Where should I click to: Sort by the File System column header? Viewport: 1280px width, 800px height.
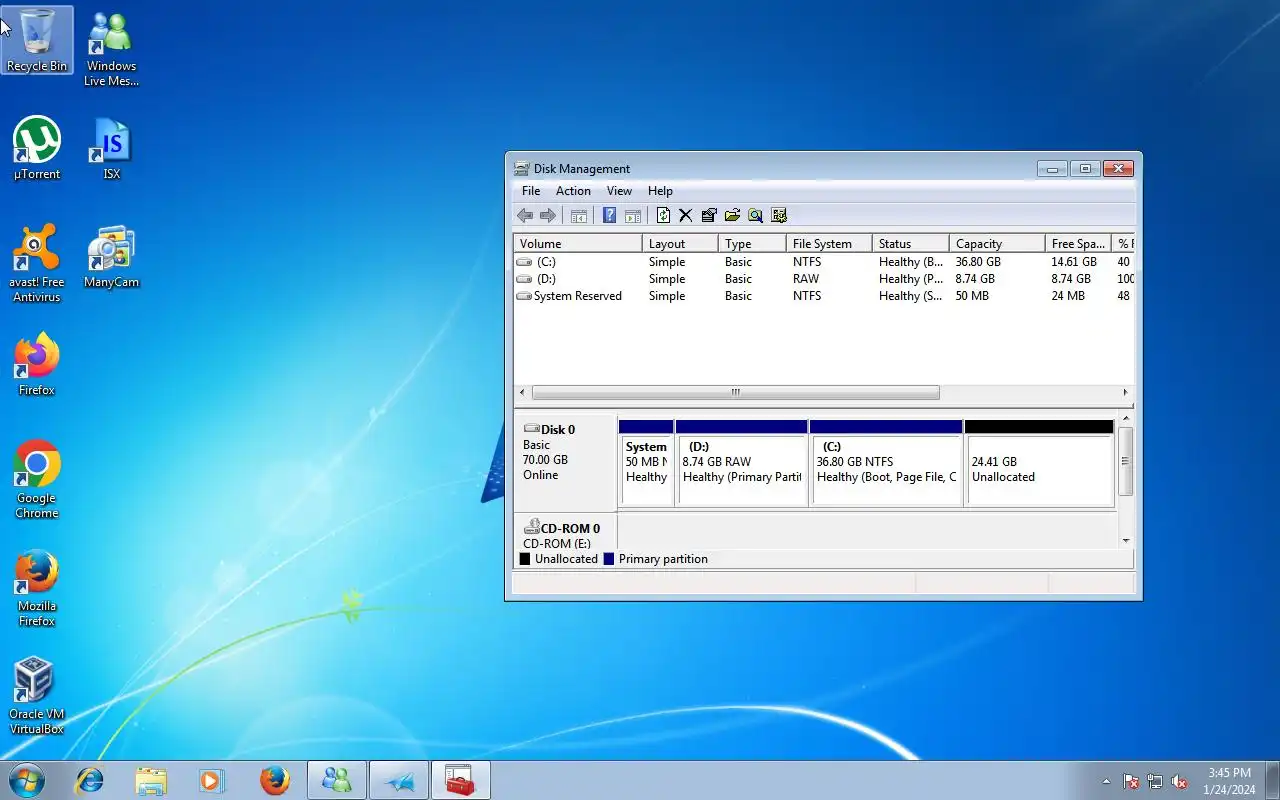(829, 244)
